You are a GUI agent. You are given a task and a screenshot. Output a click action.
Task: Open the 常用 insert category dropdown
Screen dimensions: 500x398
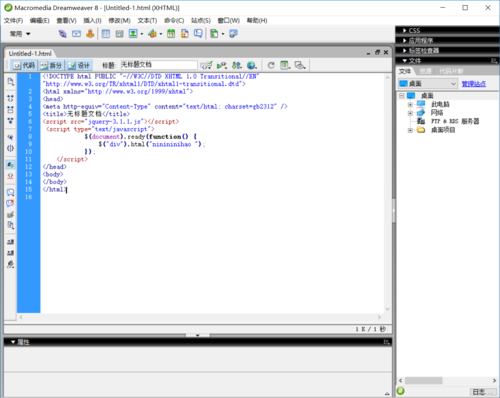20,34
